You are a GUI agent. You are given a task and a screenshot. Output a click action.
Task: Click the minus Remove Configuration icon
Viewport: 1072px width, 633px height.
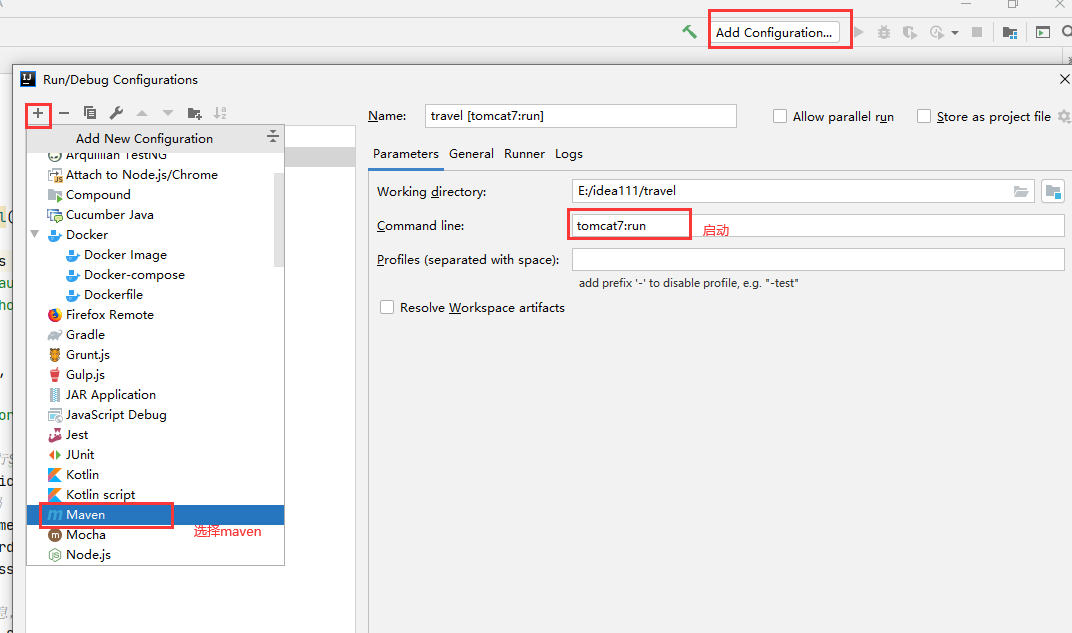click(64, 113)
